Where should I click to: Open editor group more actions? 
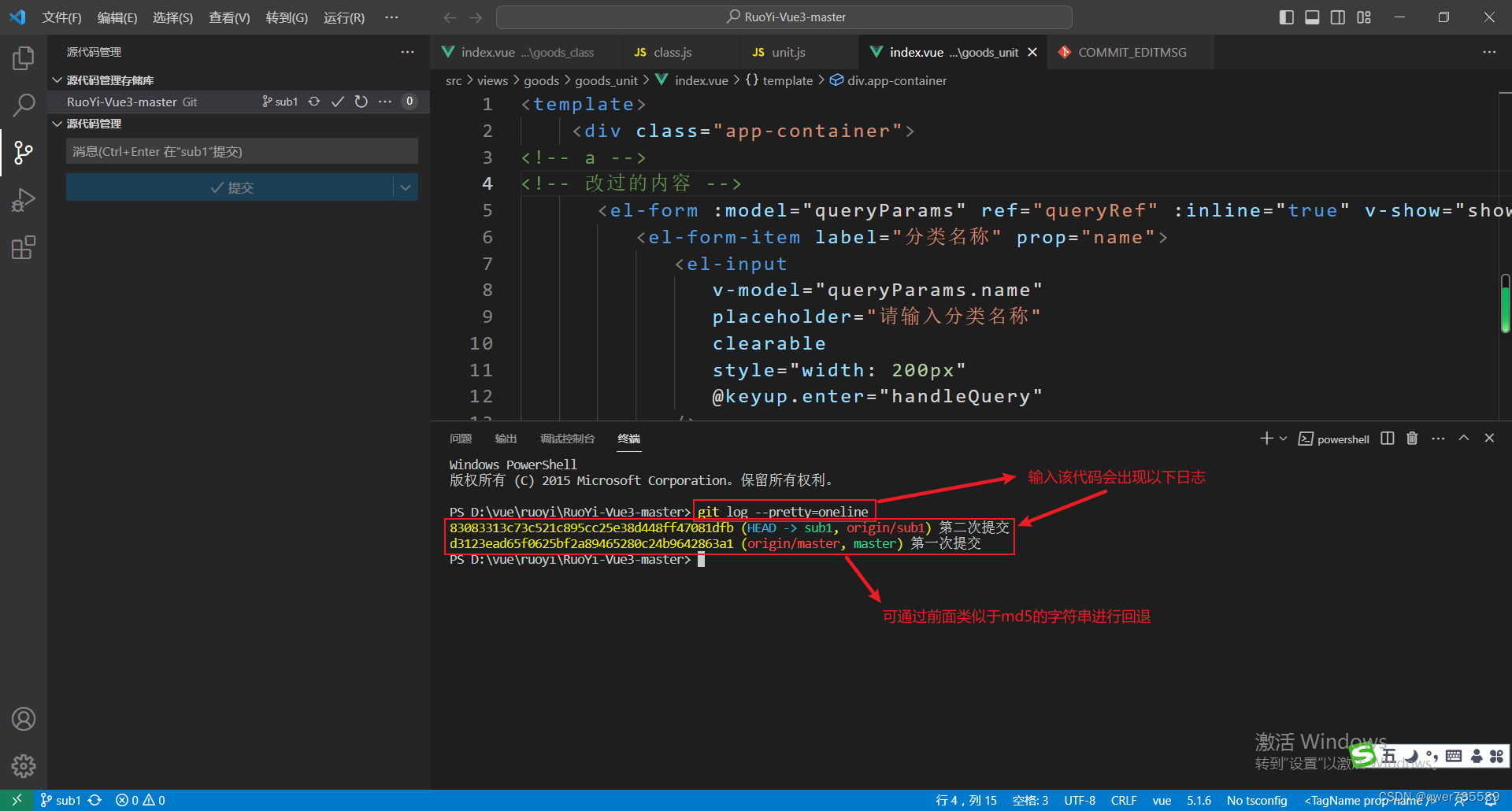[1489, 52]
